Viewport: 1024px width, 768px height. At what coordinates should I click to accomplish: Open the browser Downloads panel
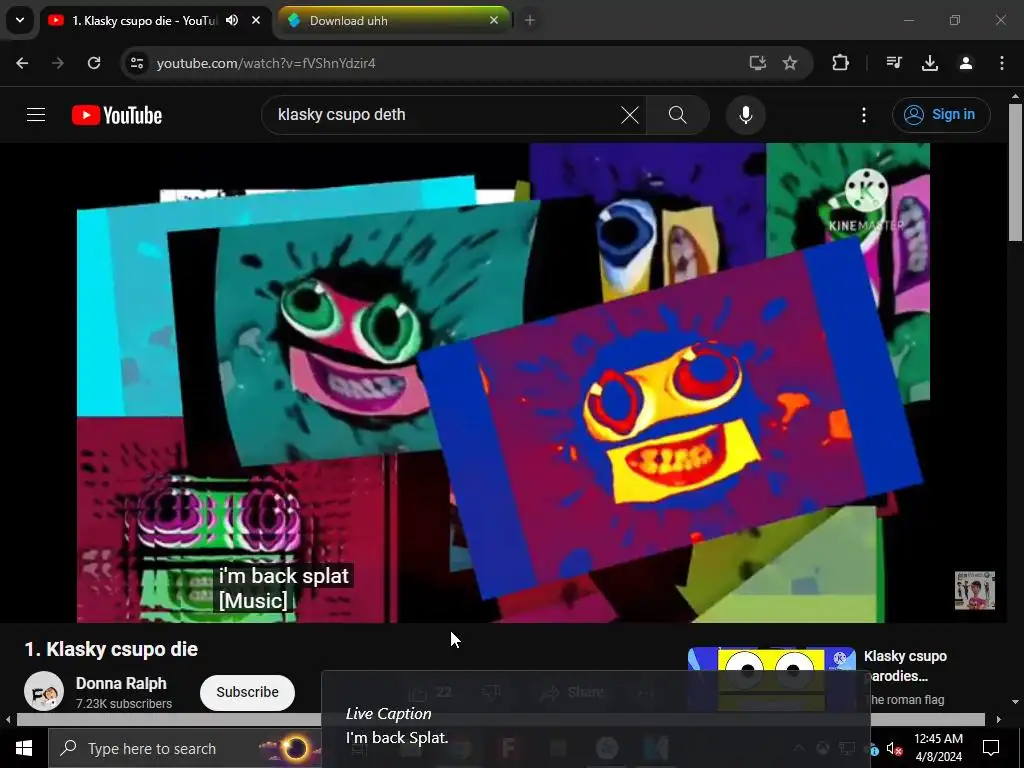930,63
